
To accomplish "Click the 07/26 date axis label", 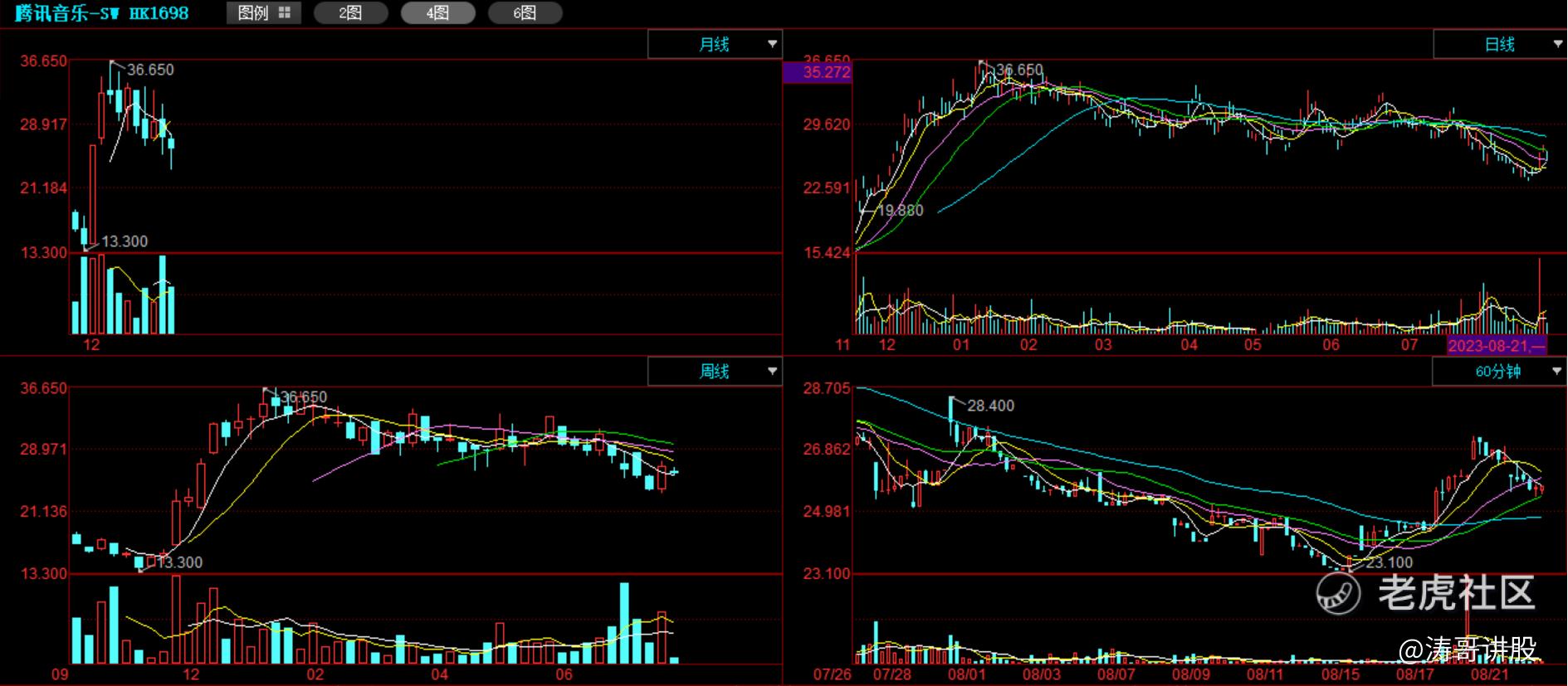I will tap(832, 674).
